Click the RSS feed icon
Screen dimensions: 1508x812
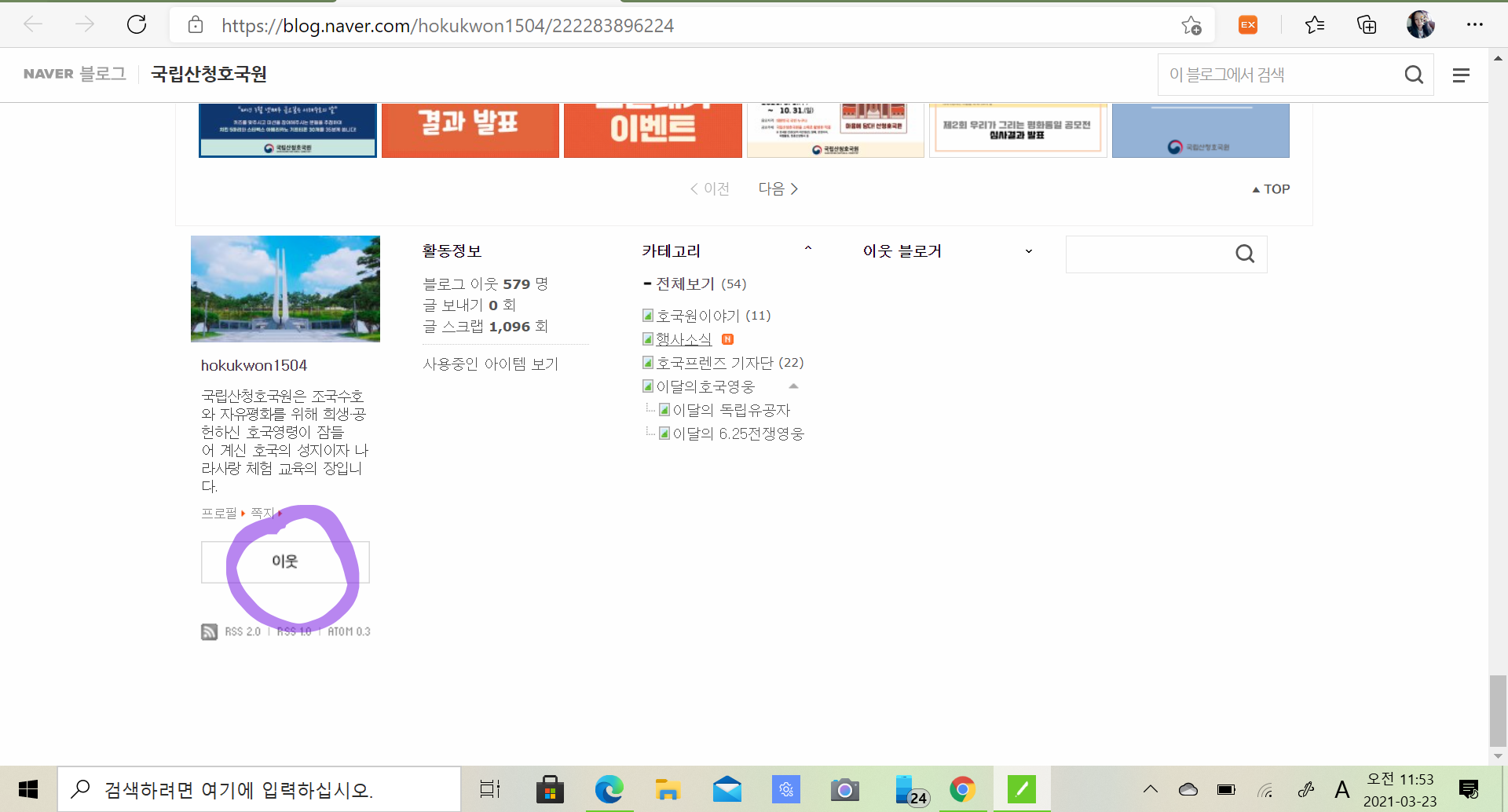209,631
